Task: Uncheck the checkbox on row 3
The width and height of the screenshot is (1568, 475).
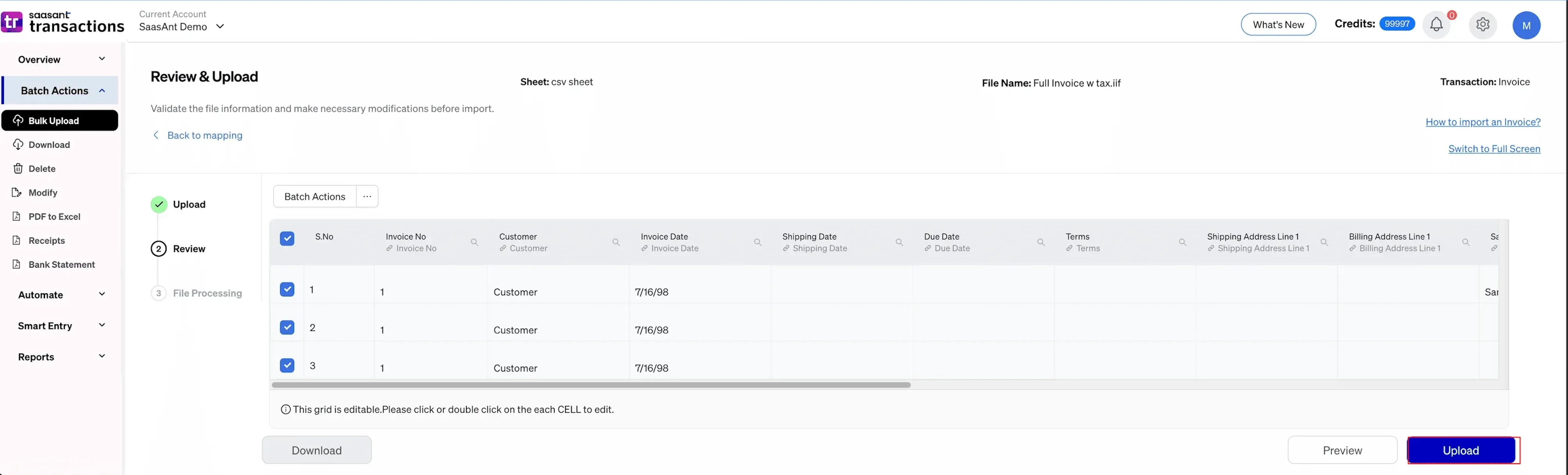Action: 287,365
